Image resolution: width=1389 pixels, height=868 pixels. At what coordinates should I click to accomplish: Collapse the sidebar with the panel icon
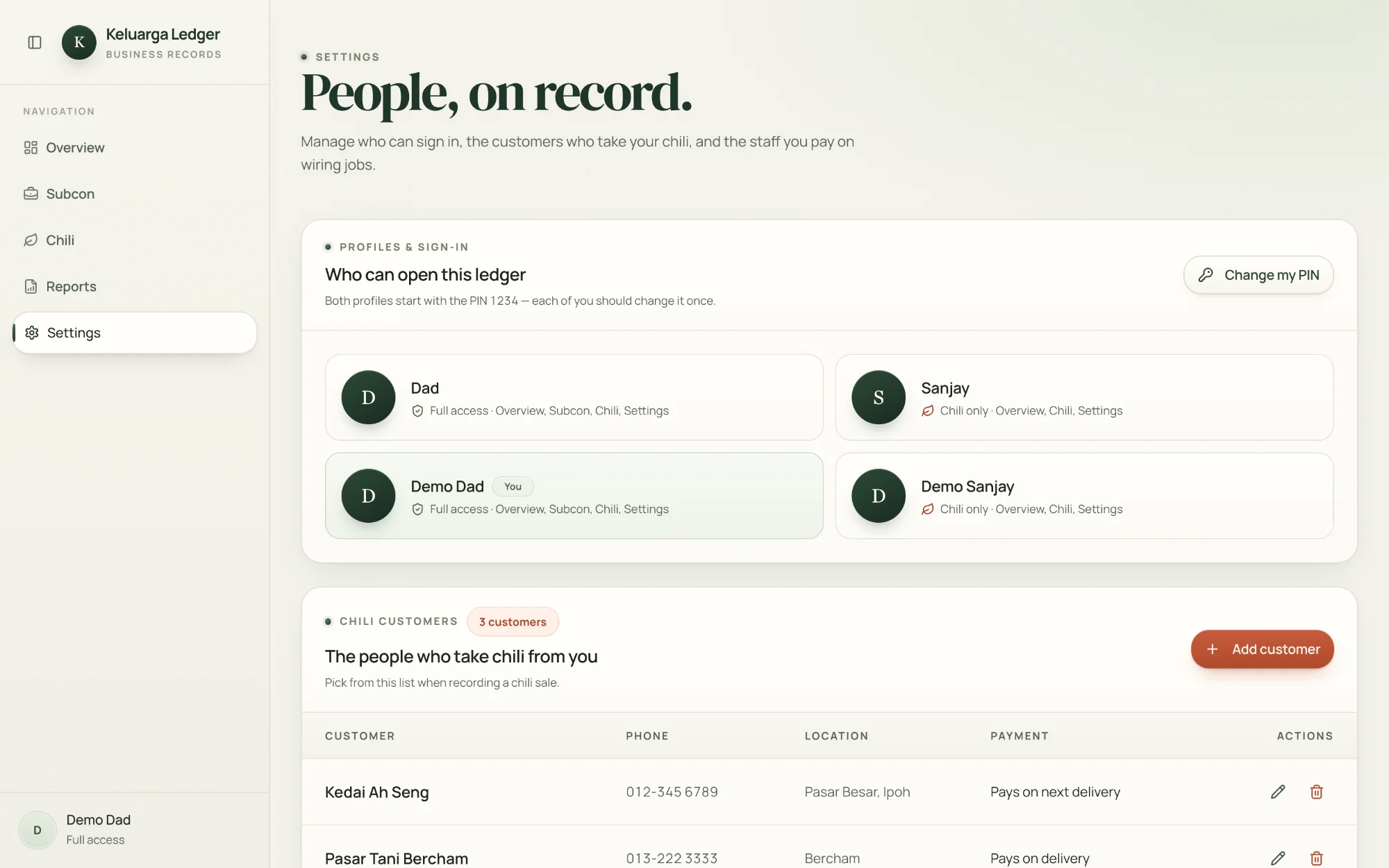pyautogui.click(x=35, y=42)
